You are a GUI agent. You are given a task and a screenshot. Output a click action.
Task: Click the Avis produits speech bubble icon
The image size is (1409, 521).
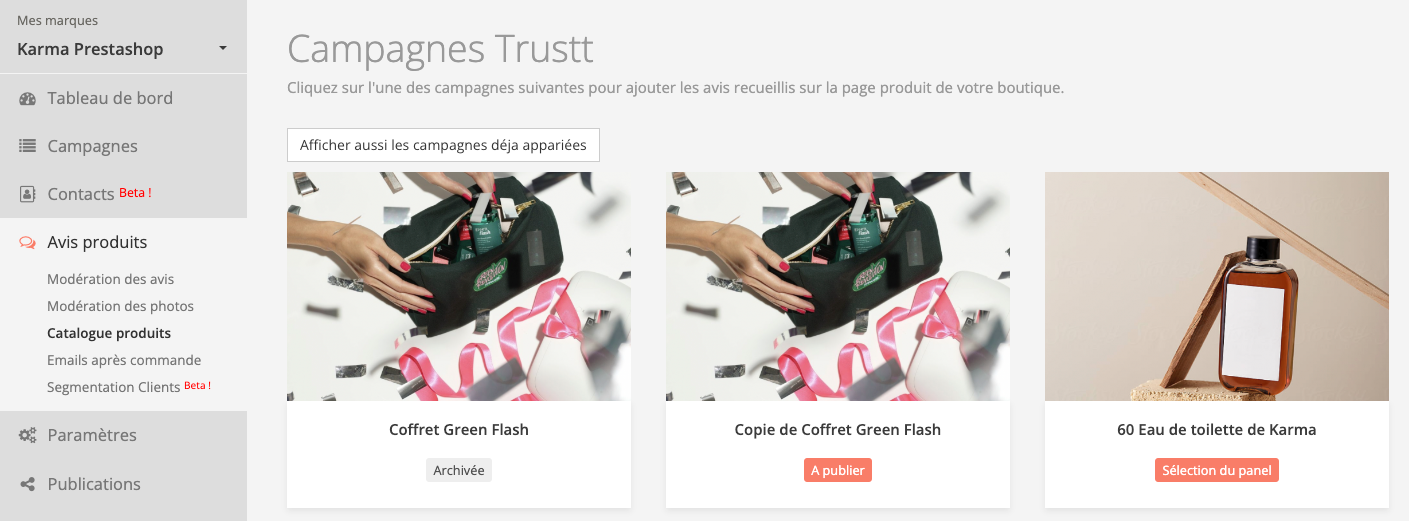(x=28, y=242)
